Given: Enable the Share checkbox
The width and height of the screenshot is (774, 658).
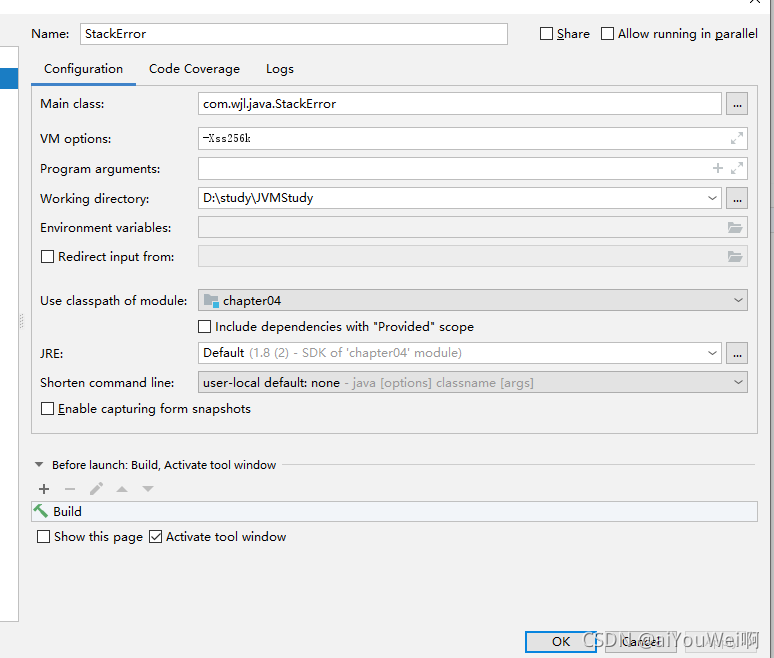Looking at the screenshot, I should pos(546,34).
